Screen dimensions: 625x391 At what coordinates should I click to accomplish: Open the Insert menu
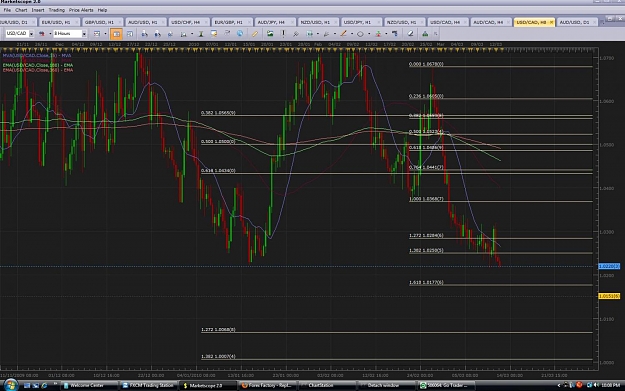[38, 10]
